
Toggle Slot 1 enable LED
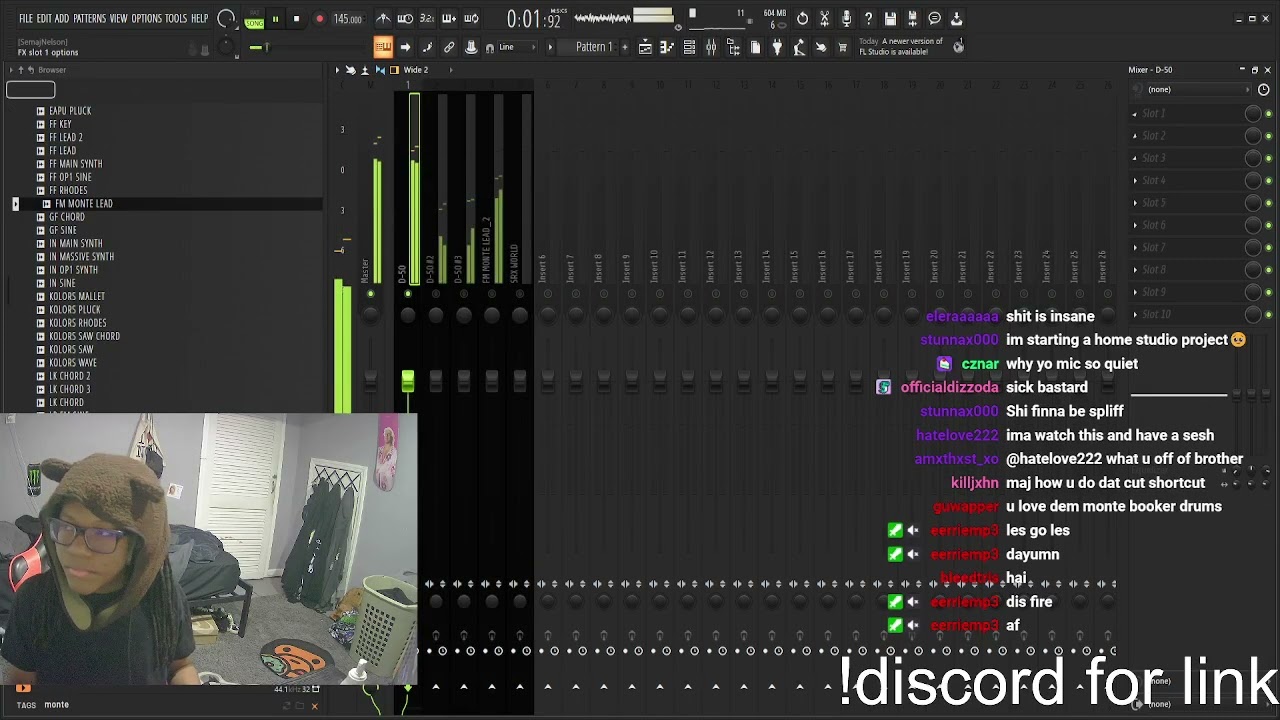pyautogui.click(x=1269, y=114)
